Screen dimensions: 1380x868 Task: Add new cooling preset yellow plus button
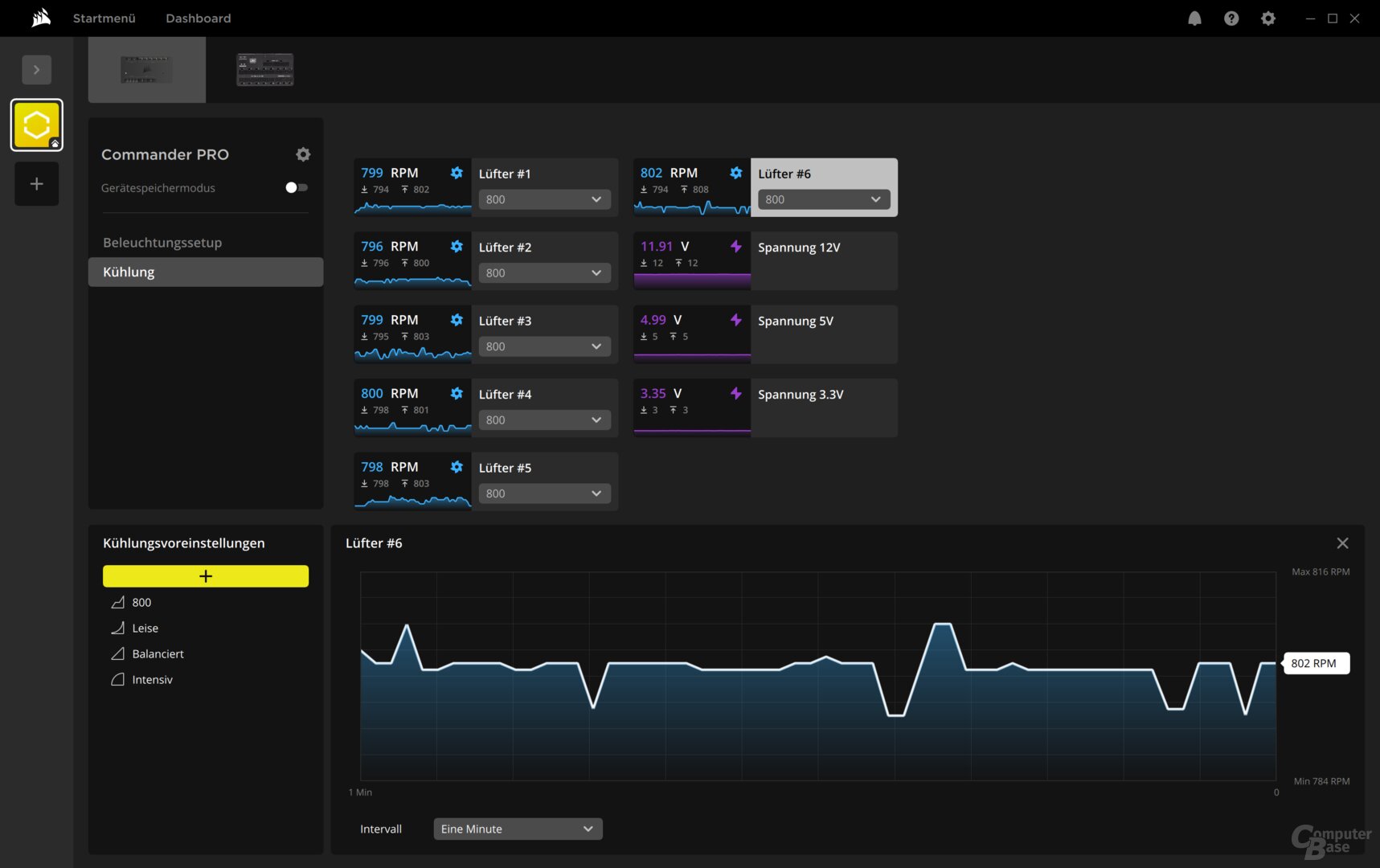pos(205,576)
